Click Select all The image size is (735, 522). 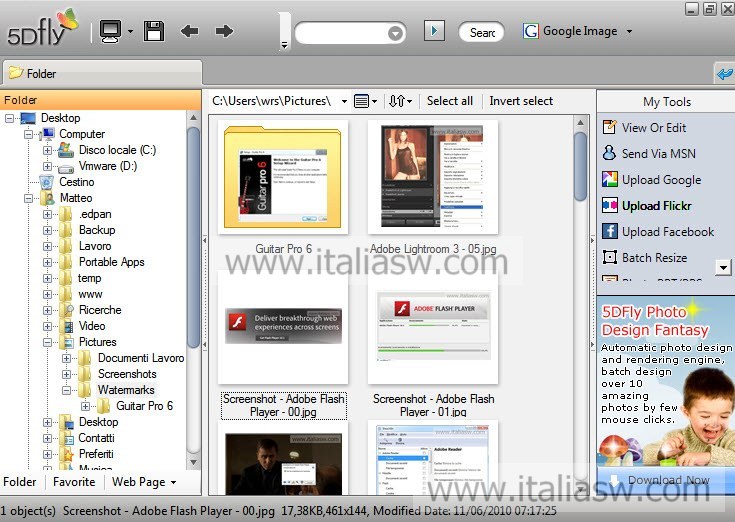[x=450, y=101]
